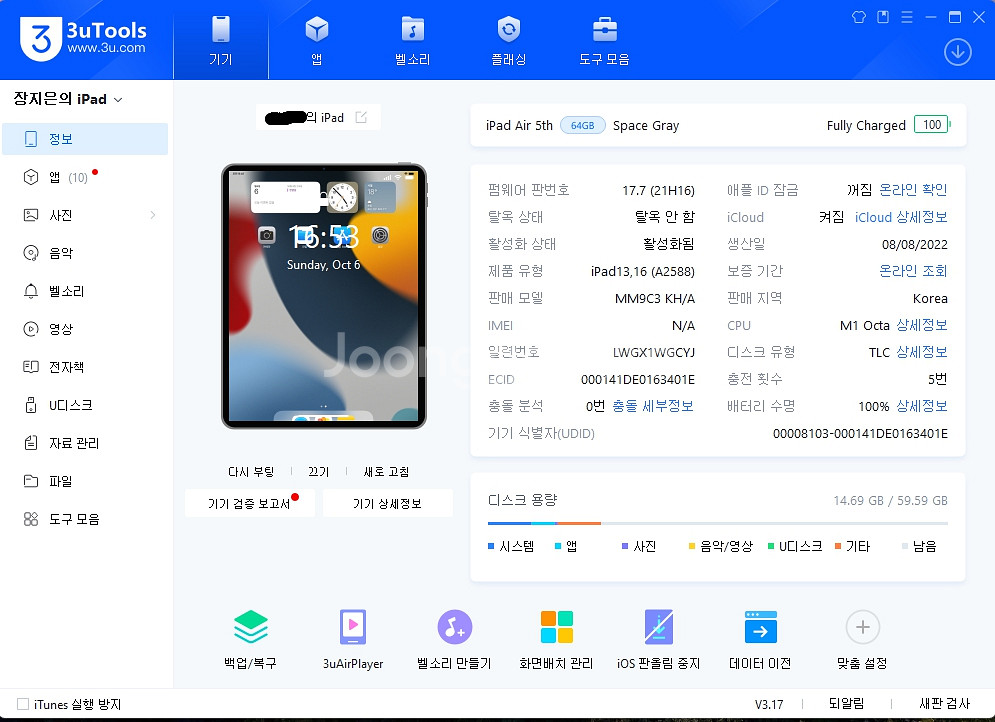This screenshot has width=995, height=722.
Task: Click 끄기 power off
Action: (x=319, y=471)
